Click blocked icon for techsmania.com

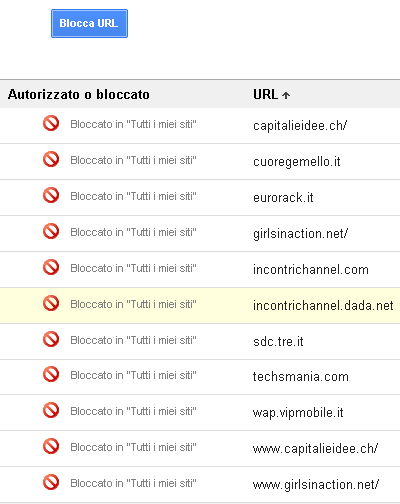point(51,374)
